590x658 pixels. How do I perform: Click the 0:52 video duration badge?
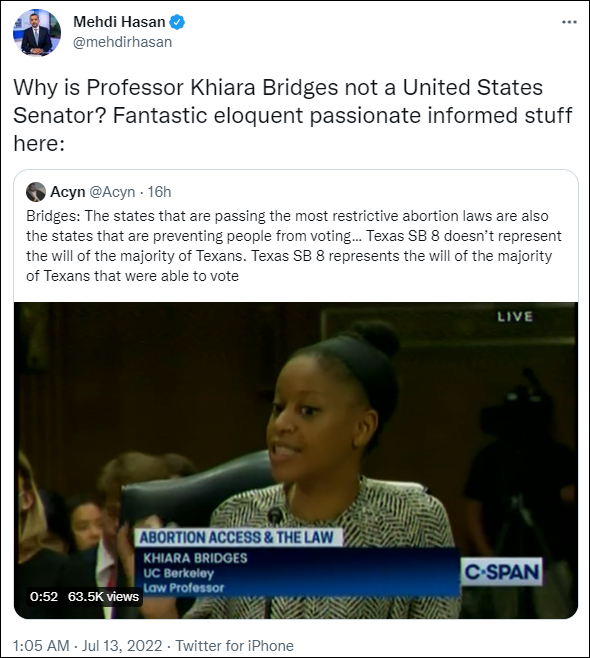(44, 596)
